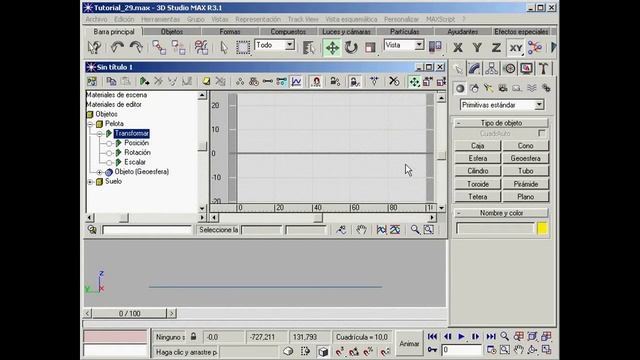Click the 0 / 100 time slider
This screenshot has width=640, height=360.
tap(129, 313)
